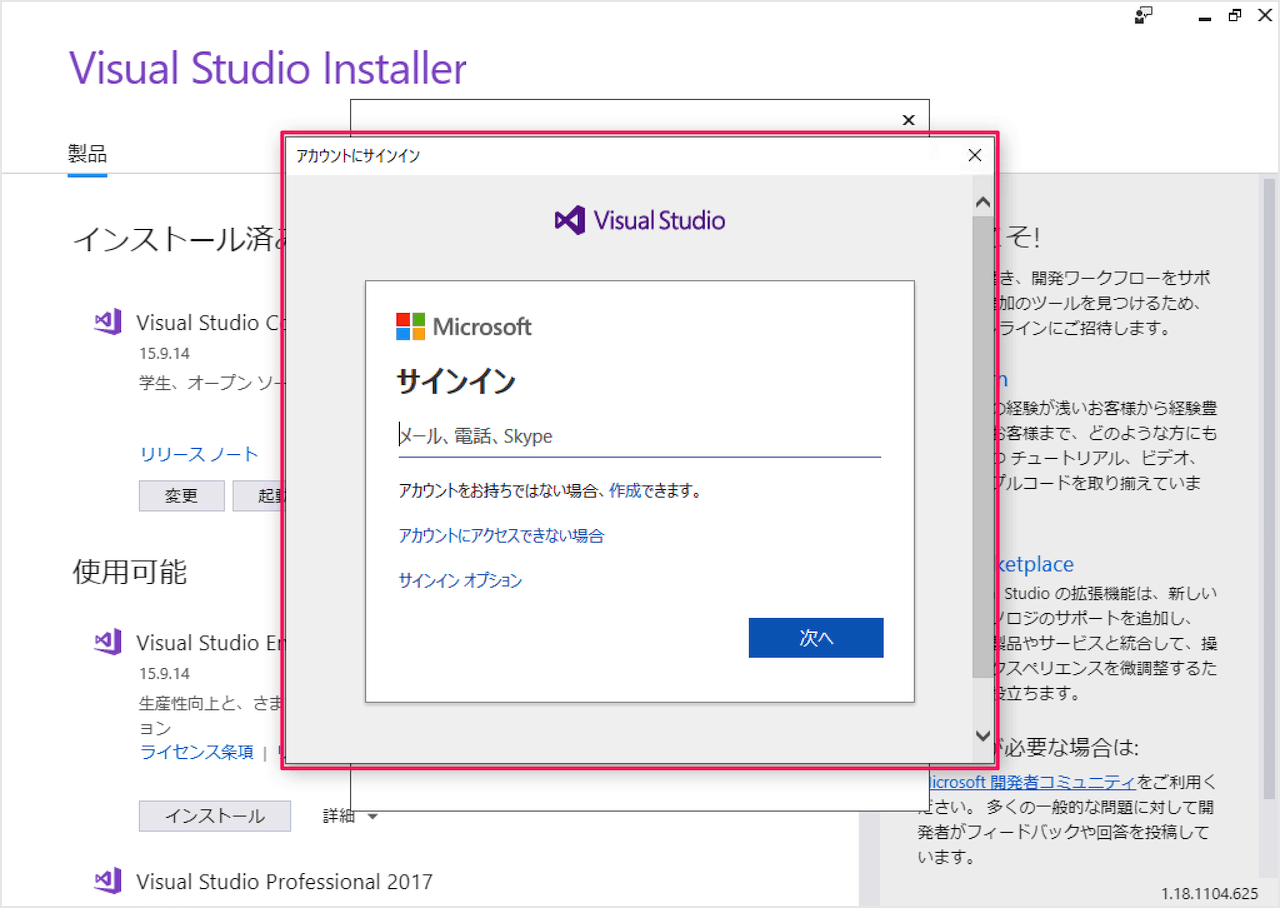Screen dimensions: 1280x908
Task: Click the 次へ button
Action: click(x=816, y=638)
